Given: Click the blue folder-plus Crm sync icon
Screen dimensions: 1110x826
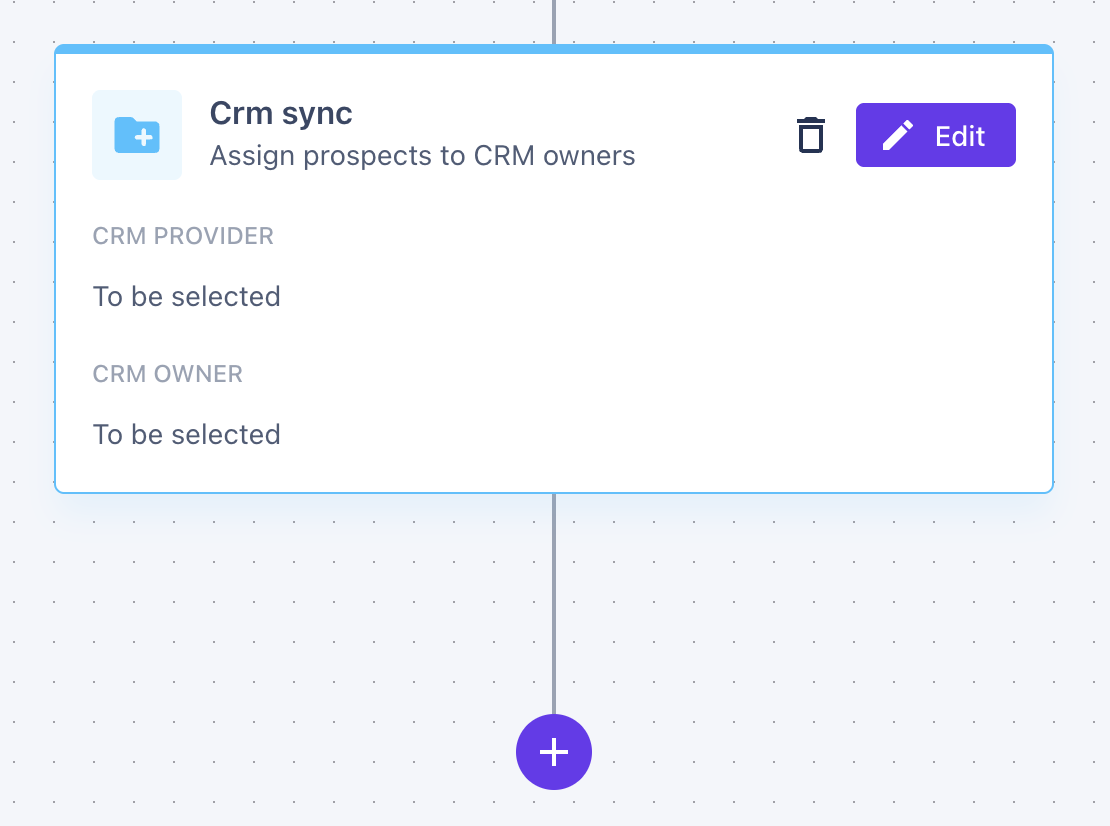Looking at the screenshot, I should [x=137, y=135].
